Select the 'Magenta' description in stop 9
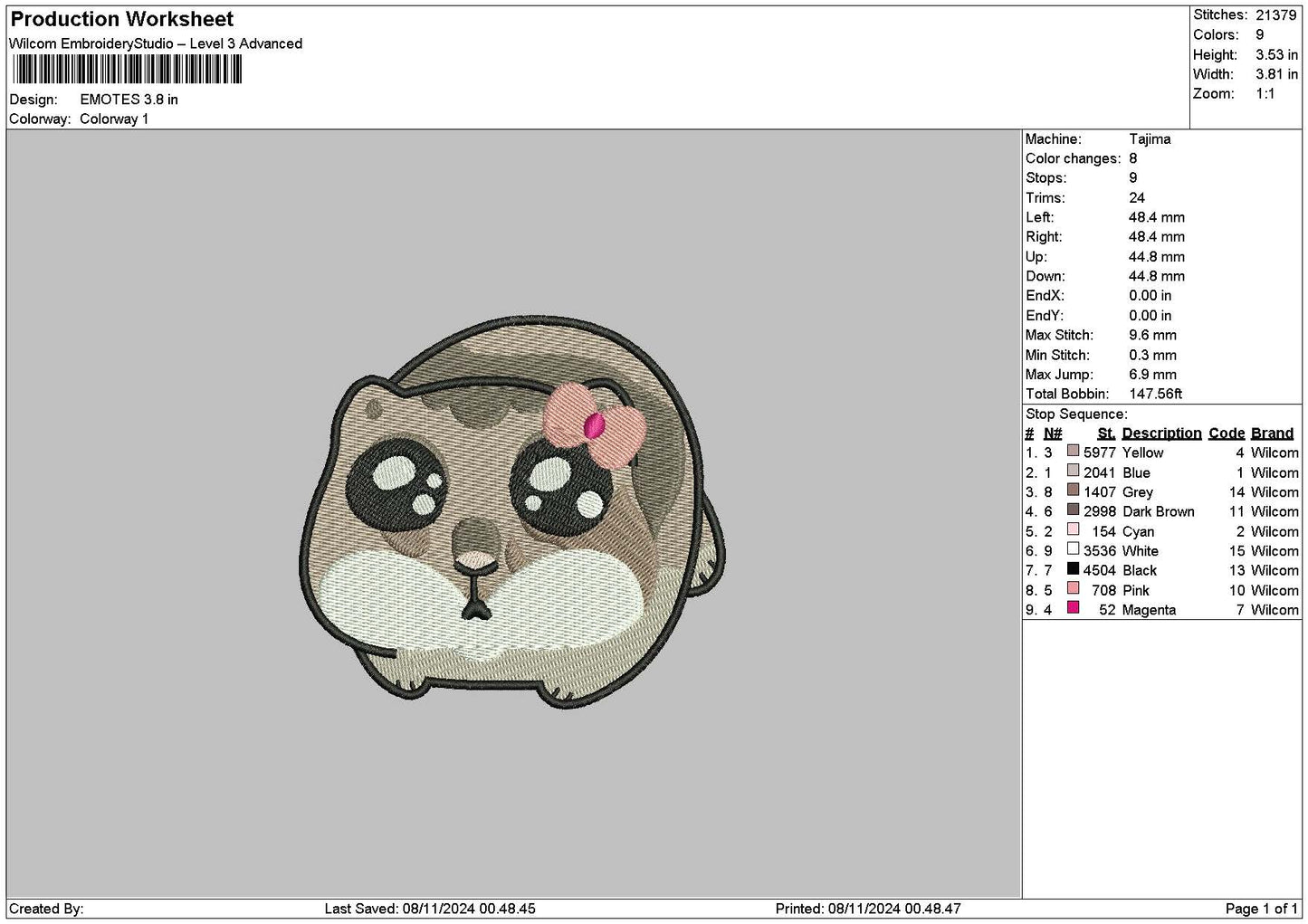This screenshot has width=1308, height=924. [1149, 610]
